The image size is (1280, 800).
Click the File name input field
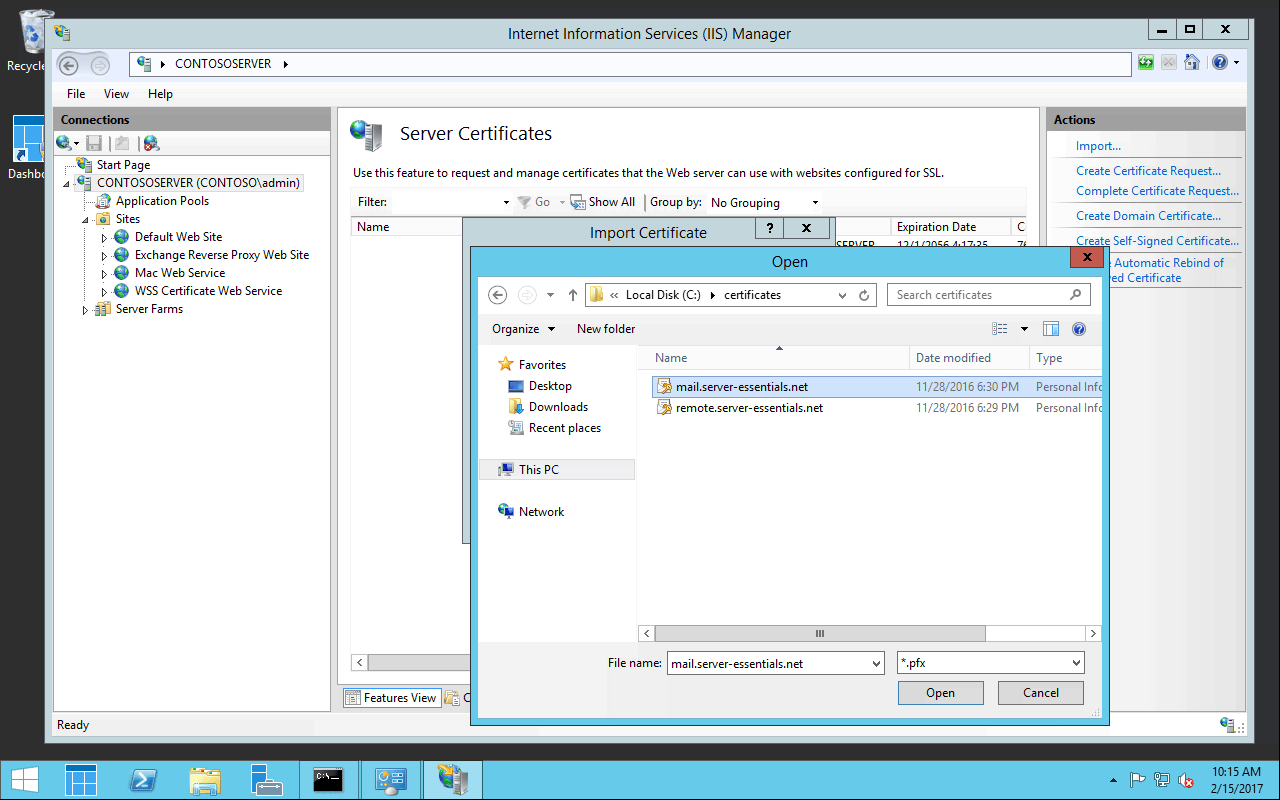[776, 663]
